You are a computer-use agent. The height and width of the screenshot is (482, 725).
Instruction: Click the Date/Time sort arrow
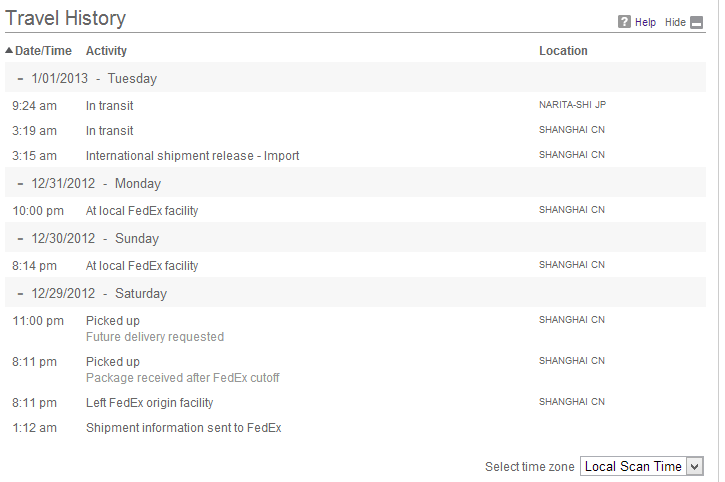coord(9,50)
